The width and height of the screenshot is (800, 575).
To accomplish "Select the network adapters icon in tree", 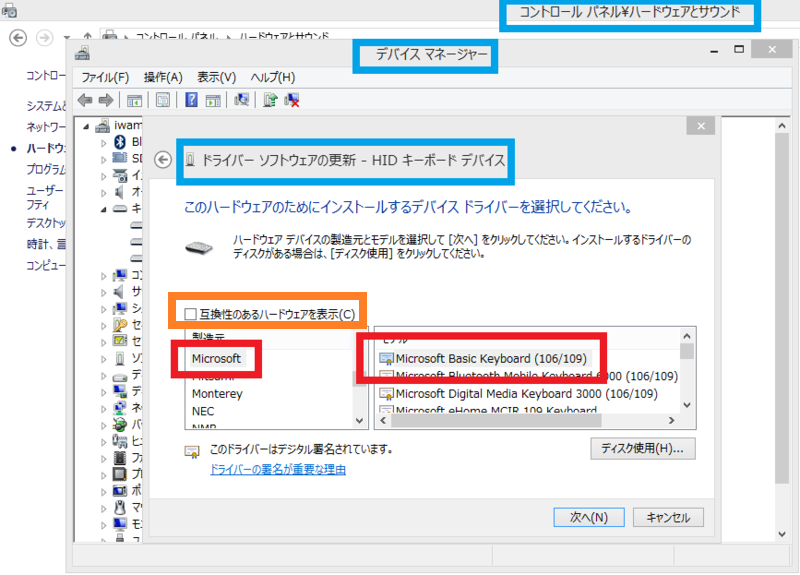I will [120, 408].
